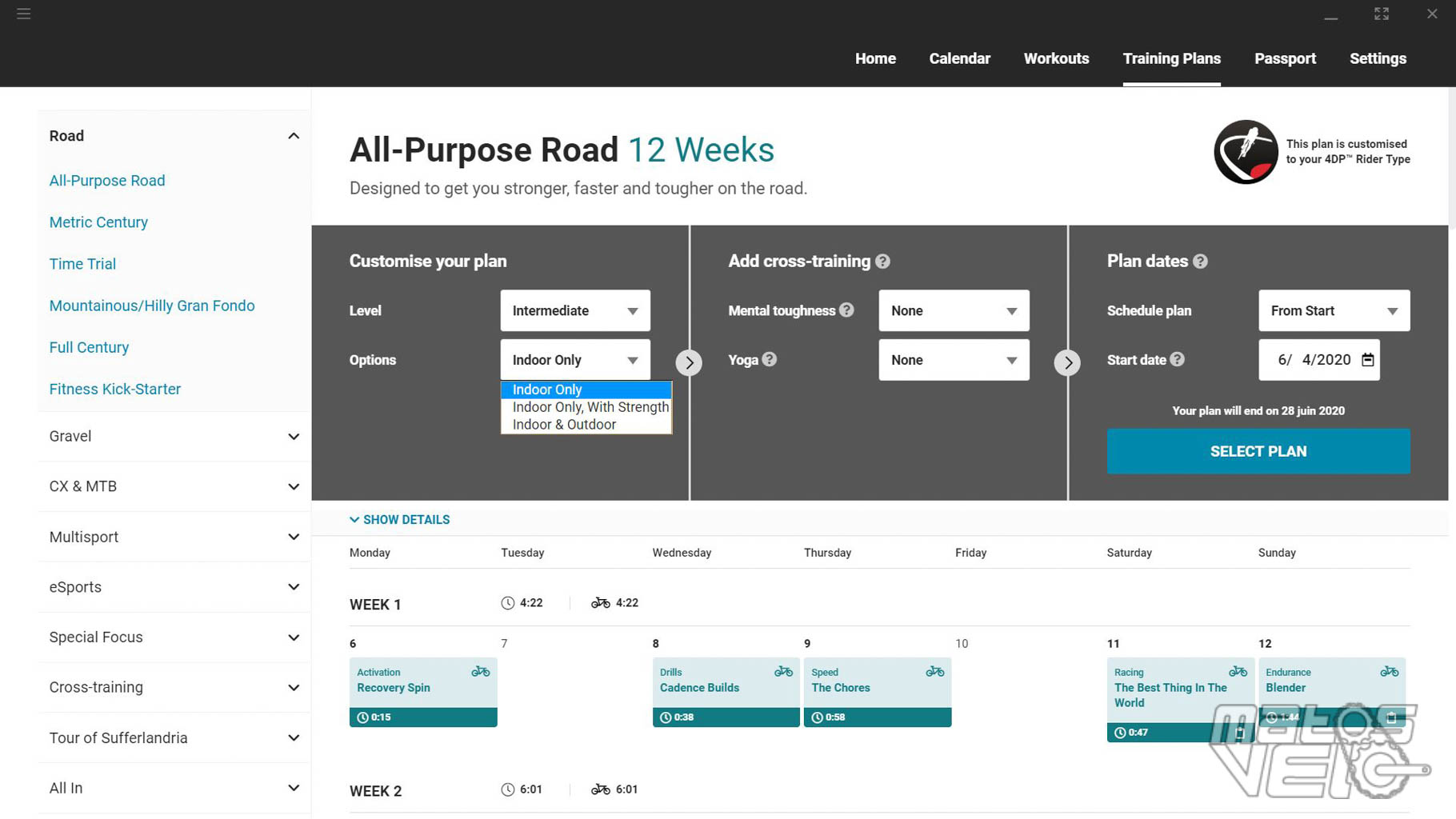1456x819 pixels.
Task: Click the bike icon on Blender card
Action: 1390,672
